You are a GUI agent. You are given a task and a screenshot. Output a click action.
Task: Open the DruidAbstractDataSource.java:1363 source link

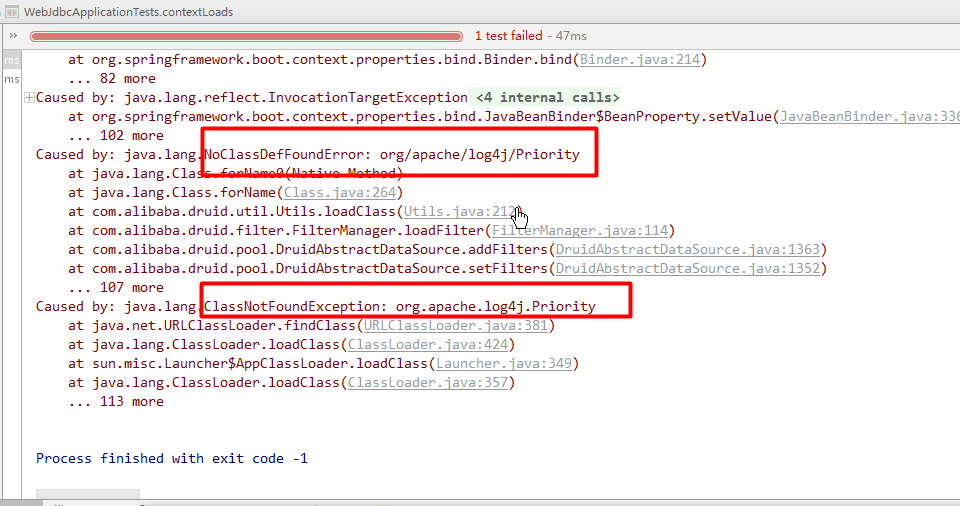coord(687,250)
